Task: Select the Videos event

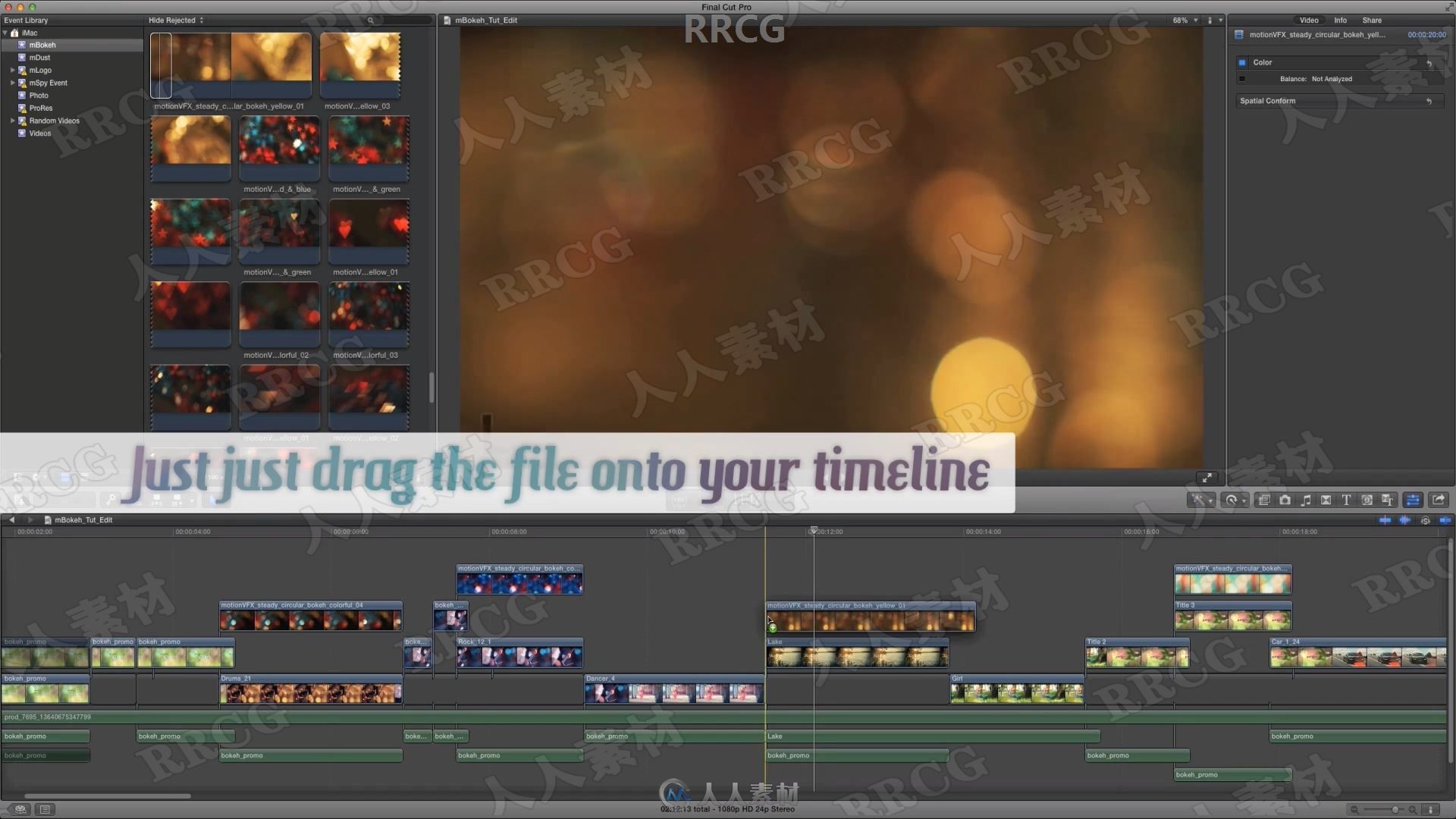Action: (72, 133)
